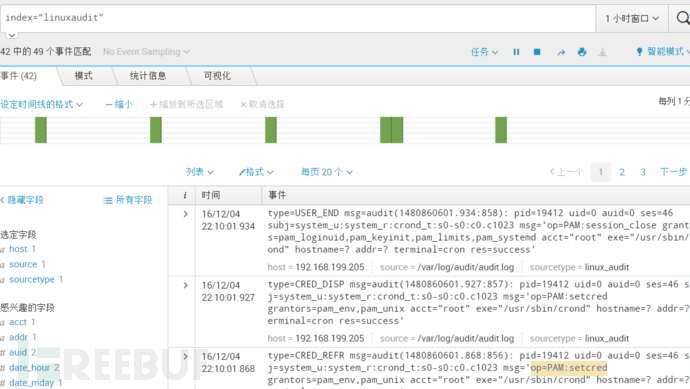
Task: Open the 列表 view dropdown
Action: [200, 172]
